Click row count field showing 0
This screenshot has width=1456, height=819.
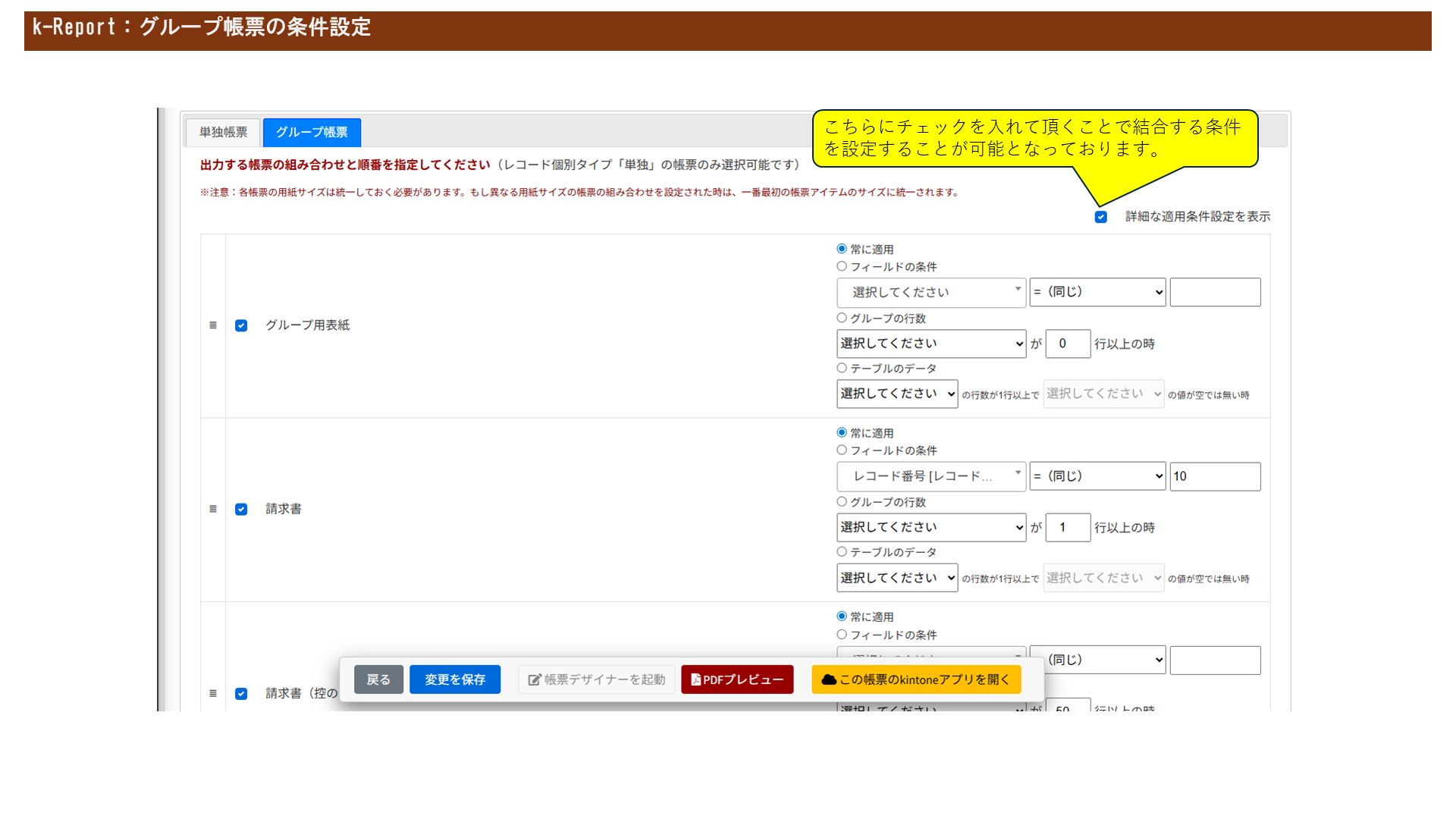[x=1068, y=344]
